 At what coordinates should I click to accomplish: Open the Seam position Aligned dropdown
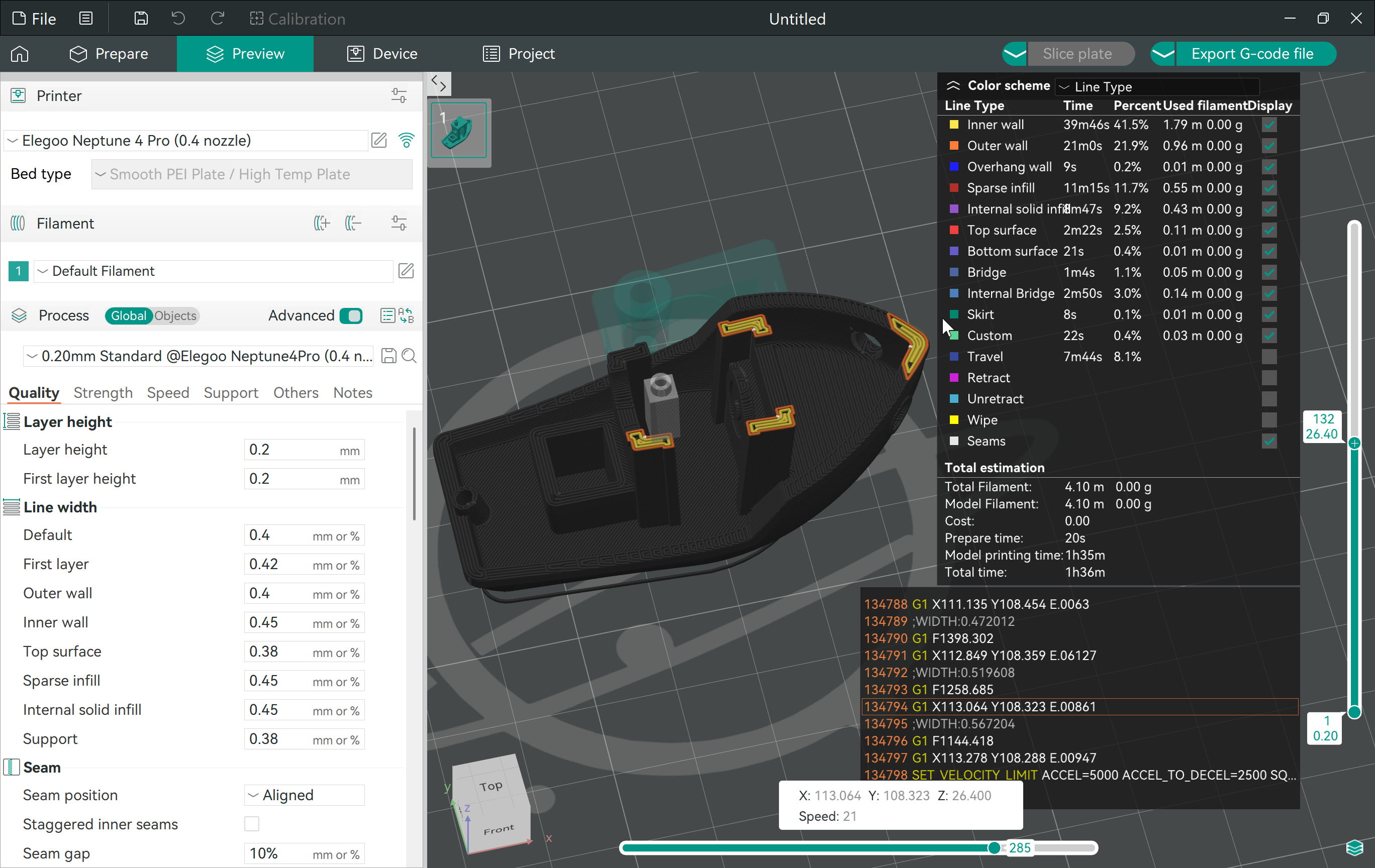point(305,796)
